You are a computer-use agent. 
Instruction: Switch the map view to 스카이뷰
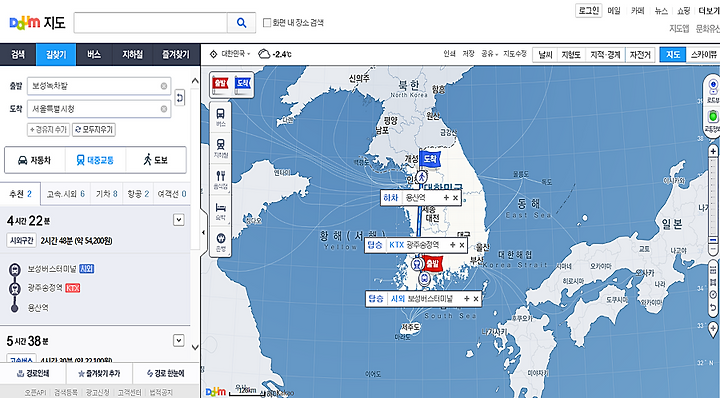point(703,55)
